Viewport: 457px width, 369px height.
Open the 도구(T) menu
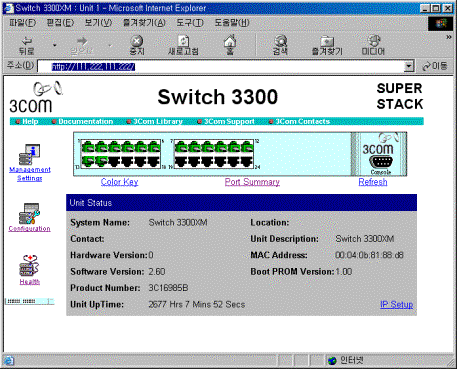pos(190,23)
